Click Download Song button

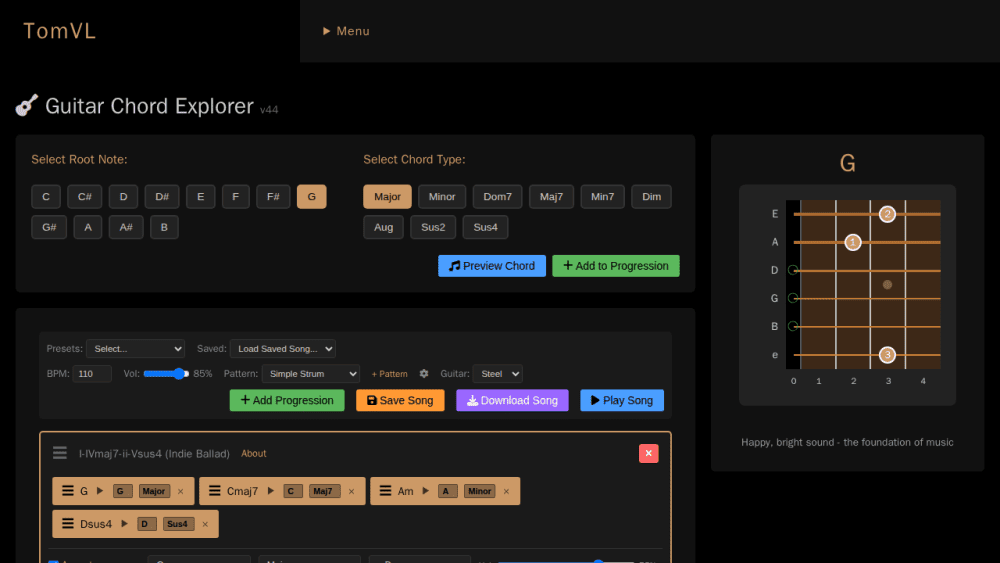click(512, 400)
